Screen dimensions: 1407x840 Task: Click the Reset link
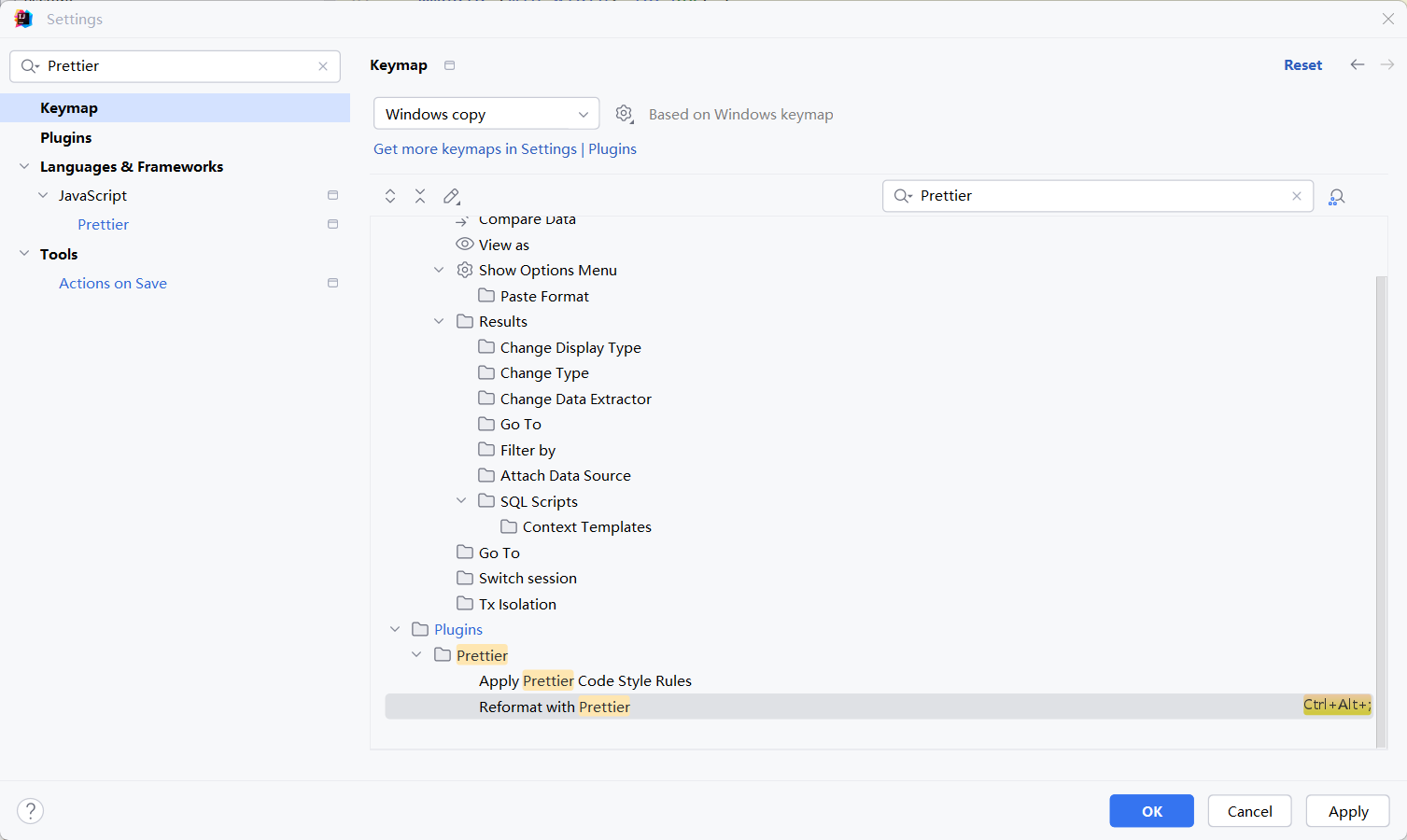pos(1302,65)
